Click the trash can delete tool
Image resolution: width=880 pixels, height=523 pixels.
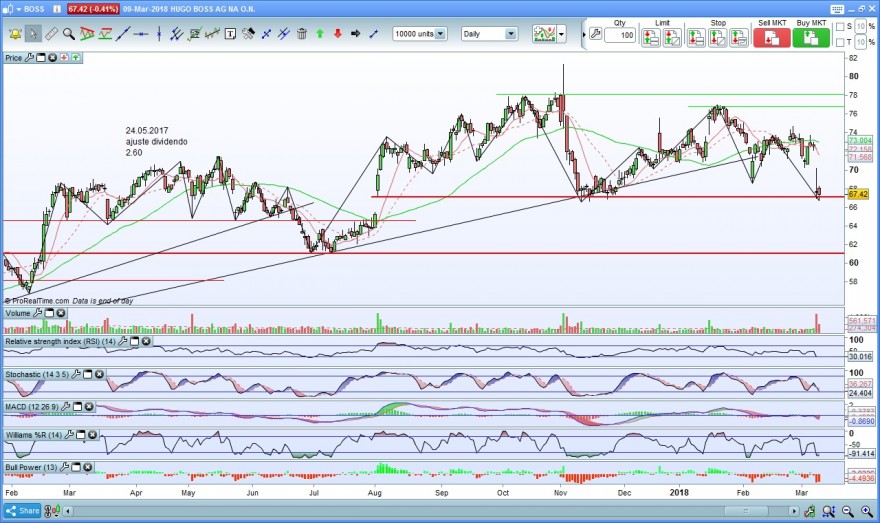302,34
